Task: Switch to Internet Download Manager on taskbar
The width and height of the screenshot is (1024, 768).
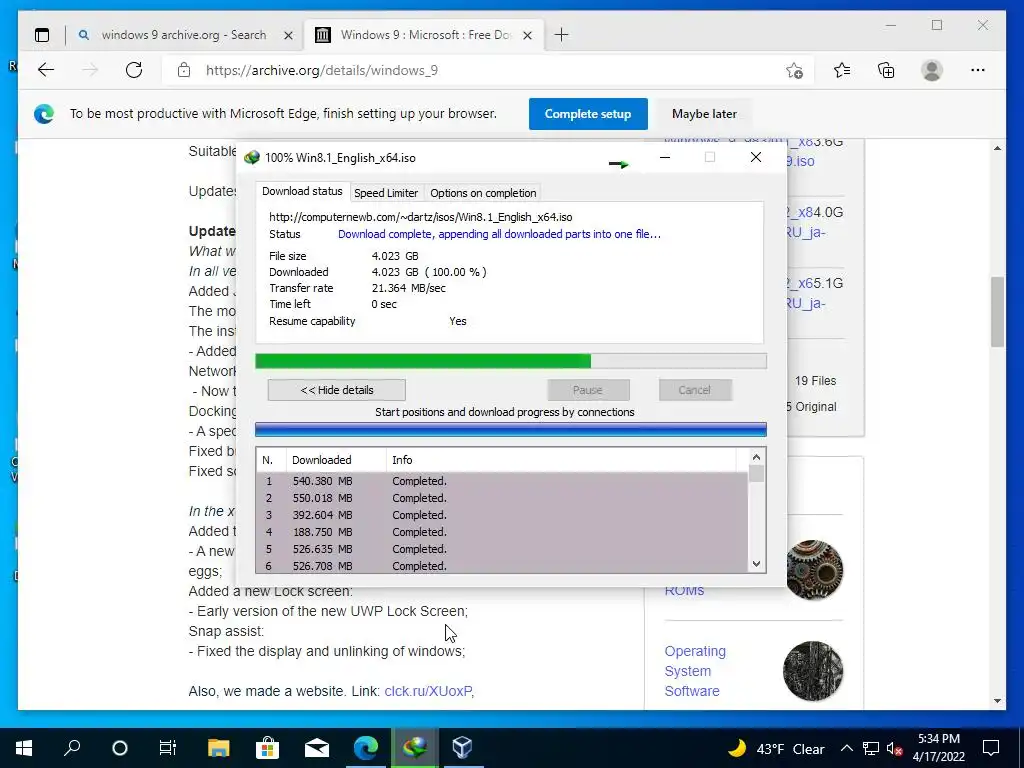Action: 415,748
